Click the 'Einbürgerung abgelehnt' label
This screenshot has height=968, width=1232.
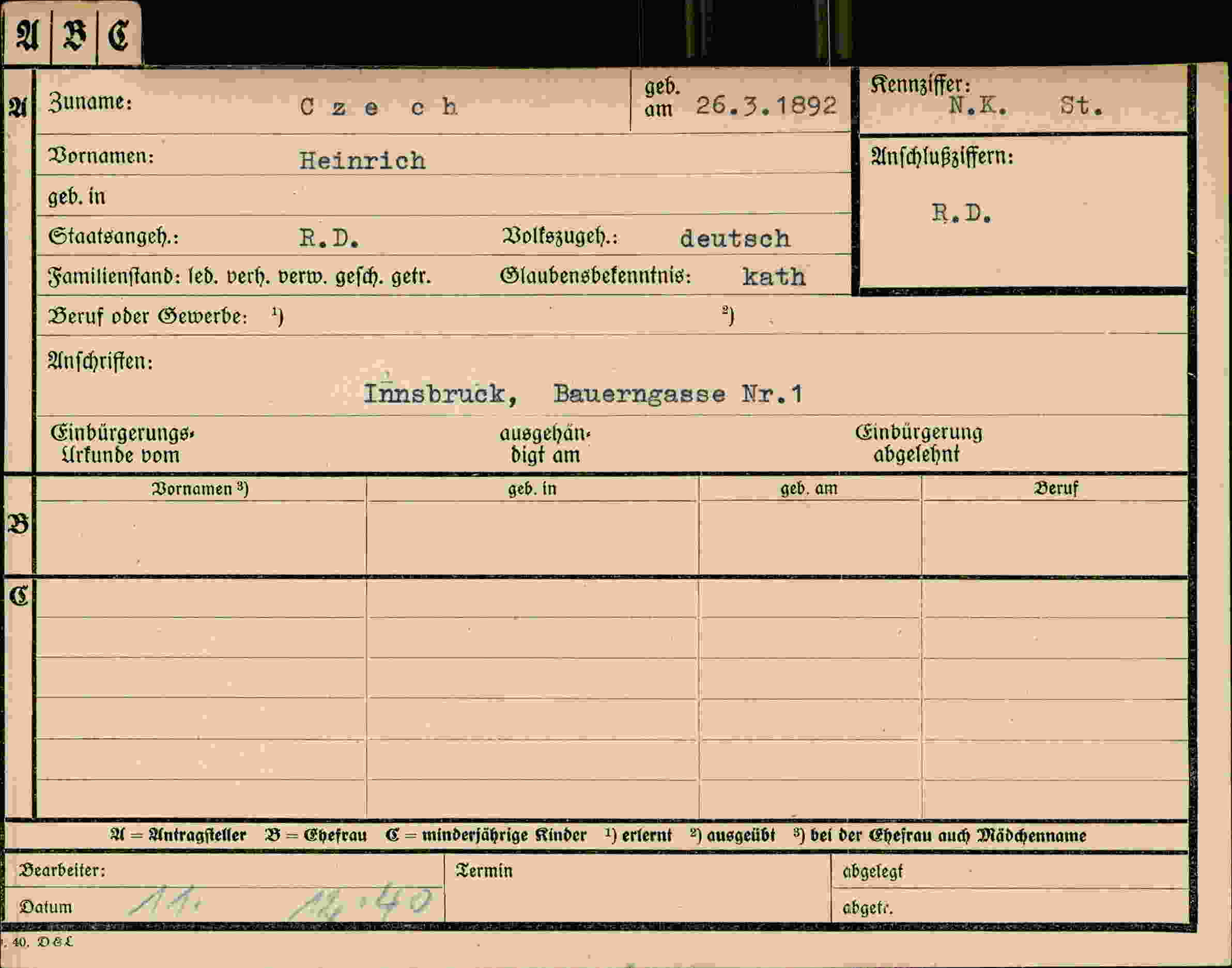(x=918, y=443)
